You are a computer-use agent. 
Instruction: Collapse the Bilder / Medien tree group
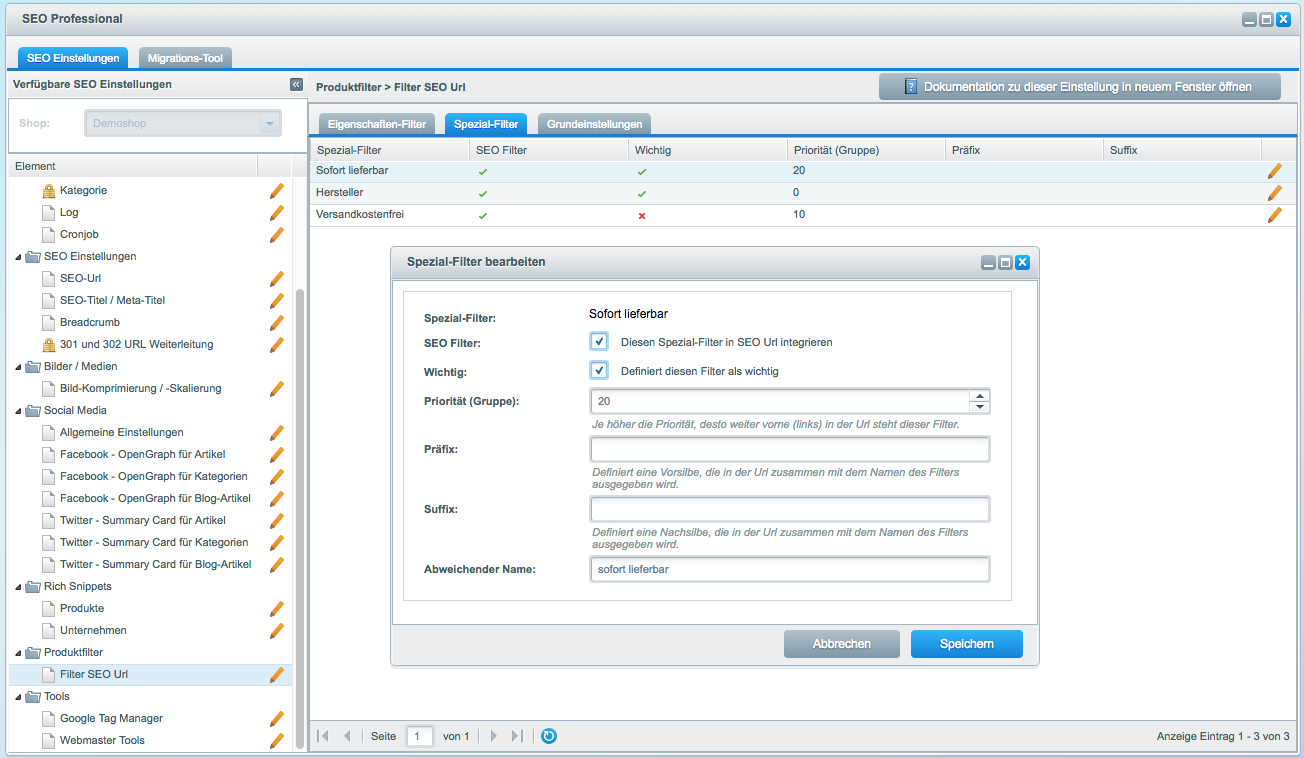19,367
